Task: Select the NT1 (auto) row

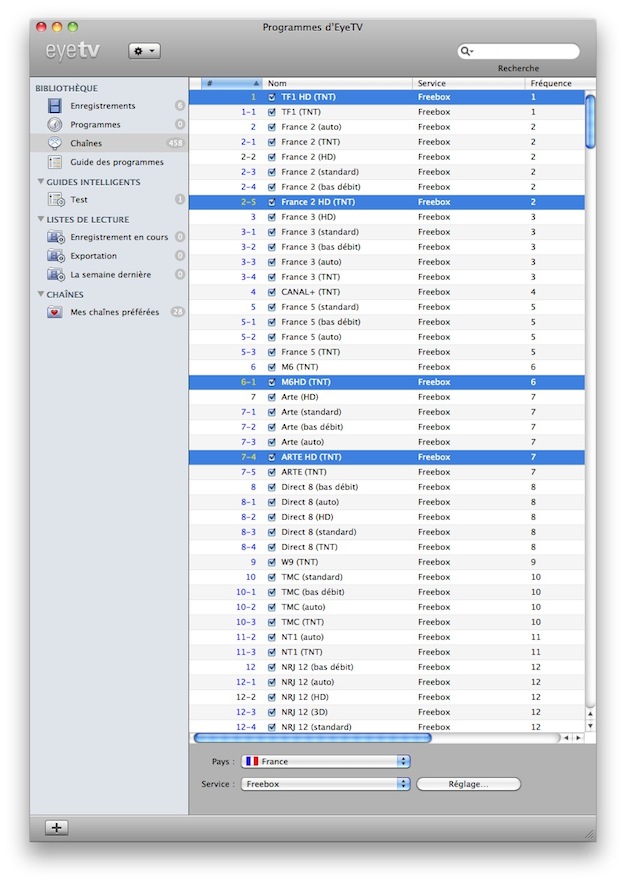Action: (x=387, y=637)
